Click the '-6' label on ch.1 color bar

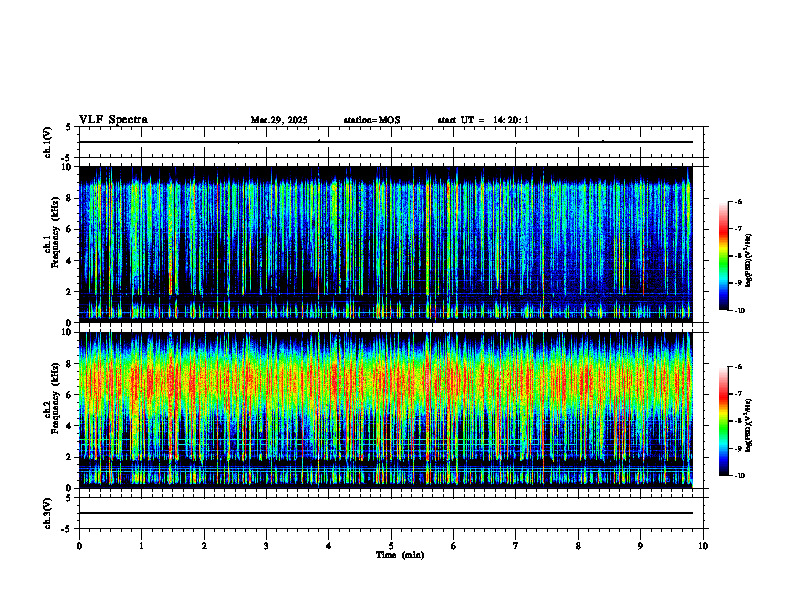click(x=738, y=202)
